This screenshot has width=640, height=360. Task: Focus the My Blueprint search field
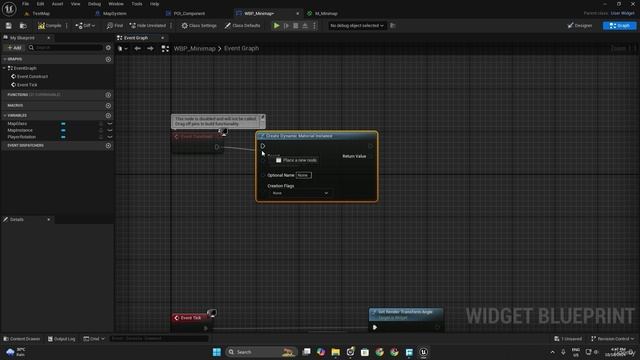click(65, 48)
